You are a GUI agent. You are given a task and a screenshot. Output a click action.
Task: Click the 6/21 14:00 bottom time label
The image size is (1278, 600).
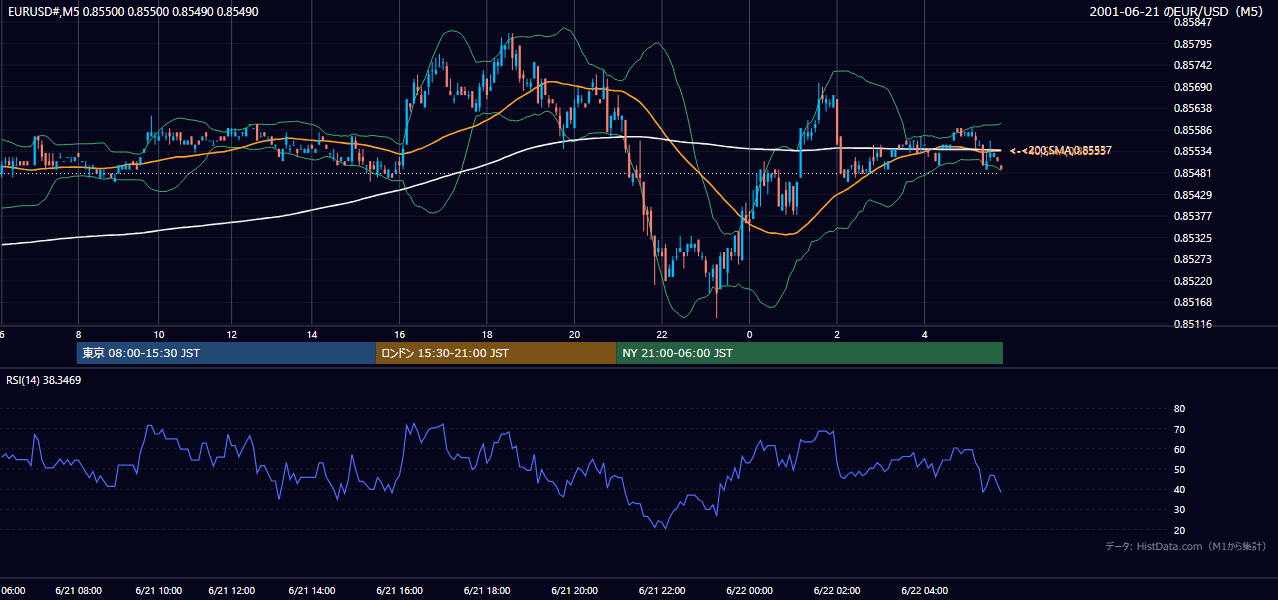click(311, 590)
